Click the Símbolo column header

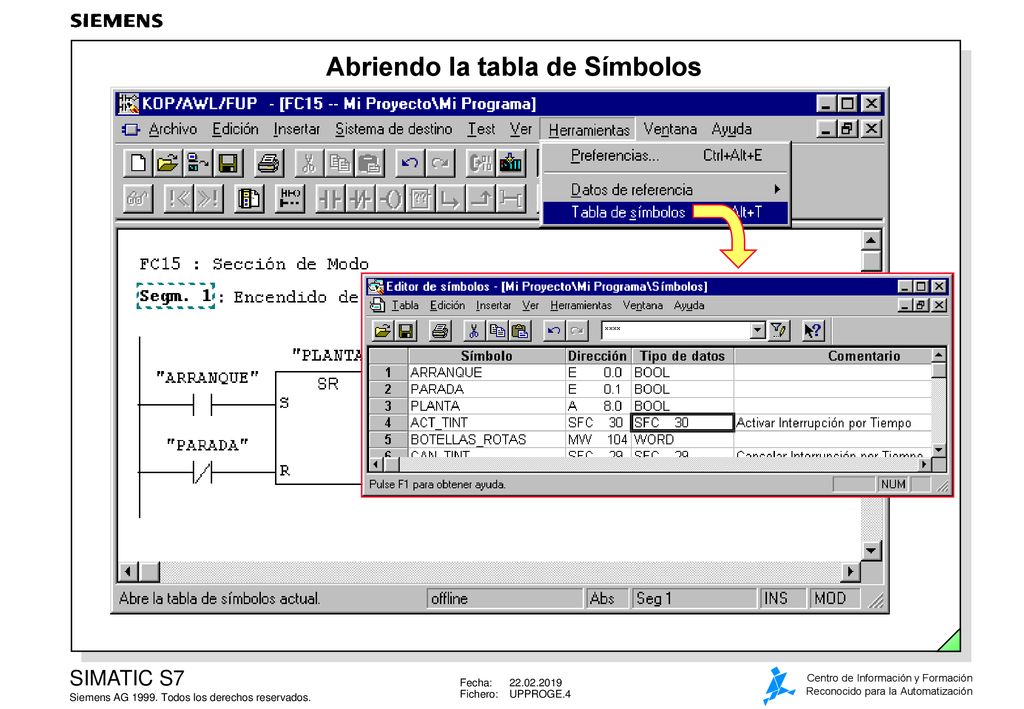point(487,356)
